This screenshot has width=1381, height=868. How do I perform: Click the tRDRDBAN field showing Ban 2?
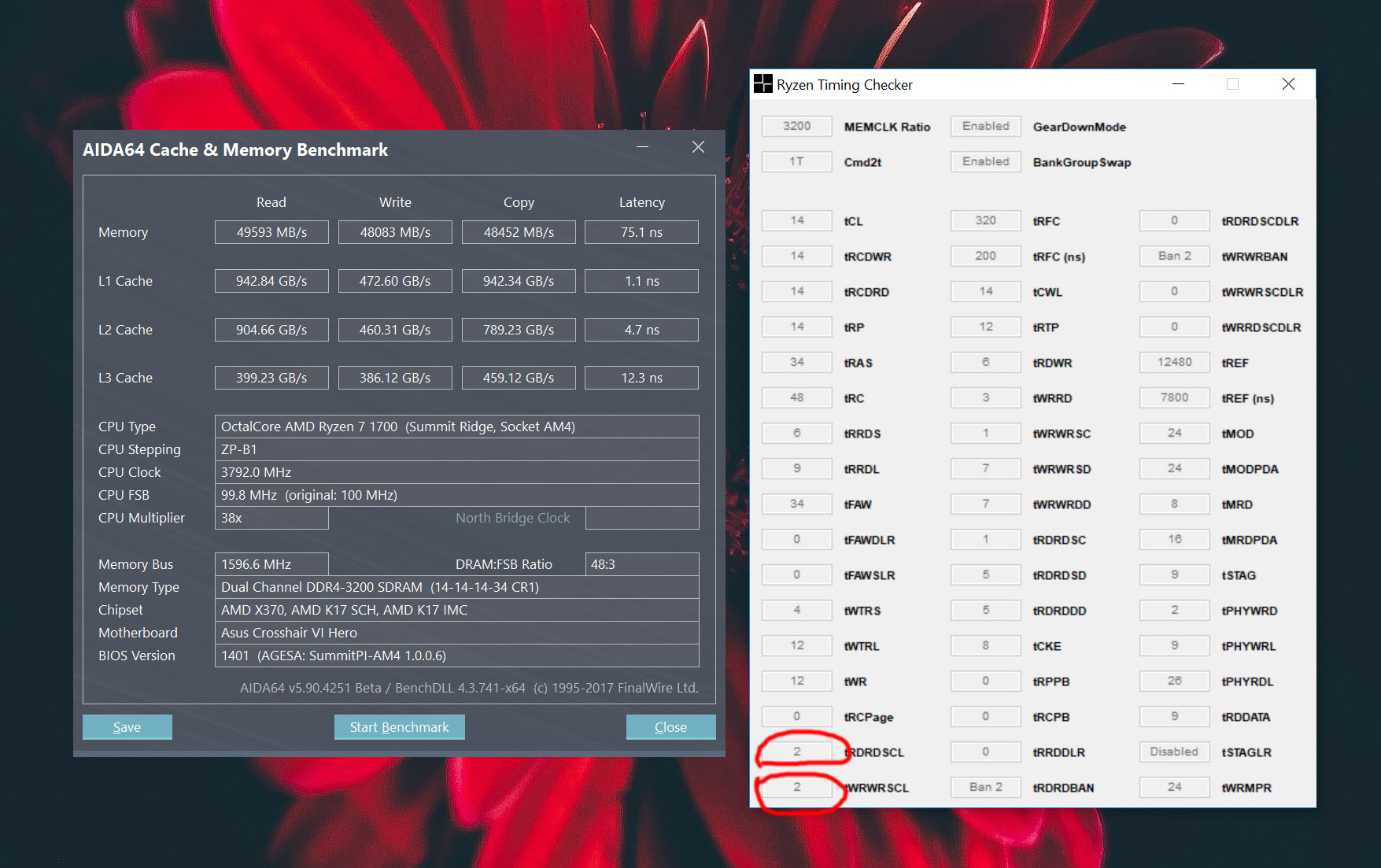click(x=986, y=787)
